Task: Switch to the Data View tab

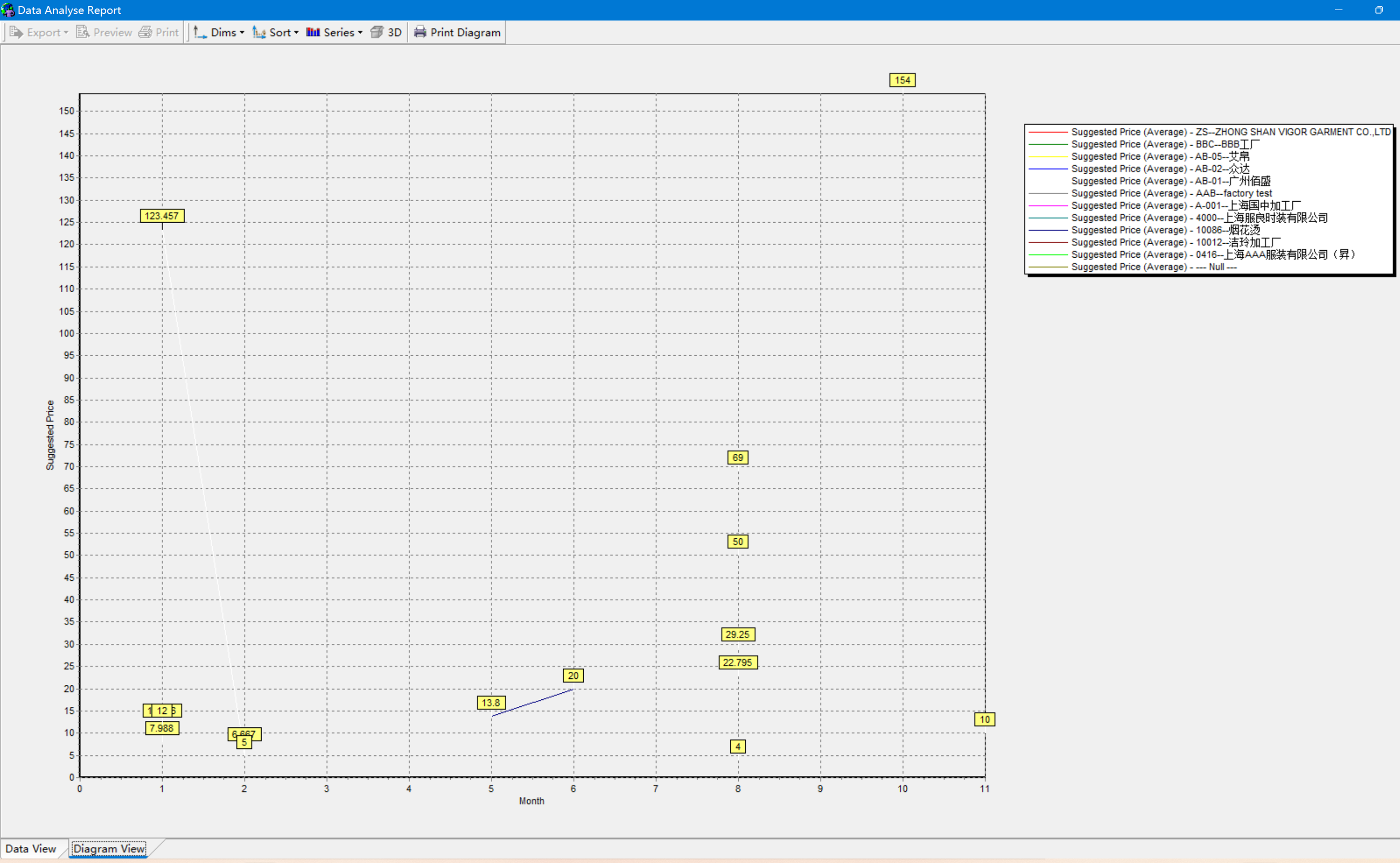Action: pos(31,848)
